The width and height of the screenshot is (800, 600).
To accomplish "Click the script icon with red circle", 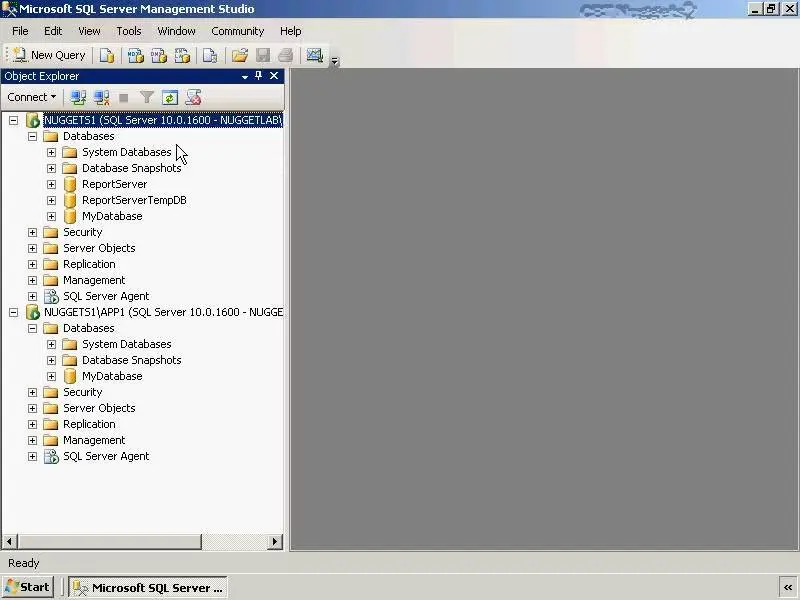I will point(193,97).
